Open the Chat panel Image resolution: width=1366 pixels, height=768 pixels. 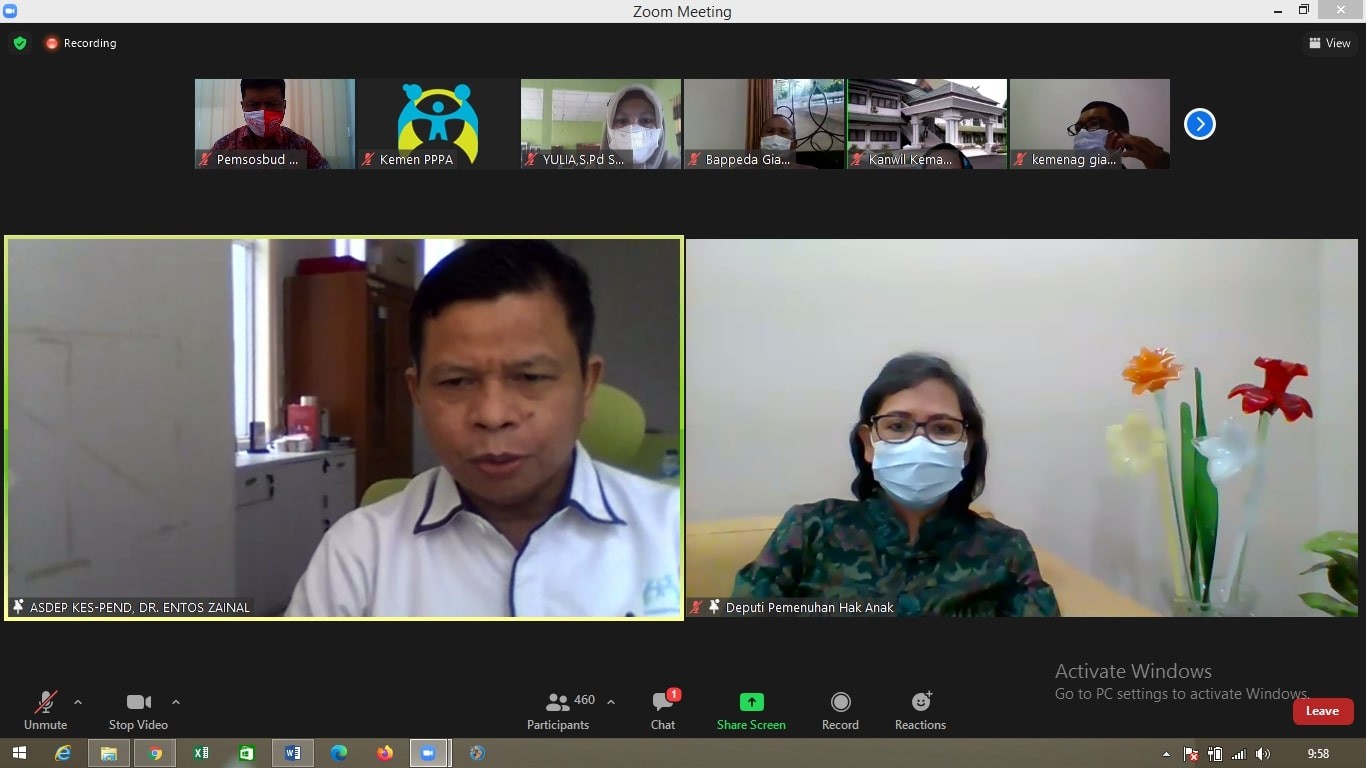pyautogui.click(x=663, y=711)
